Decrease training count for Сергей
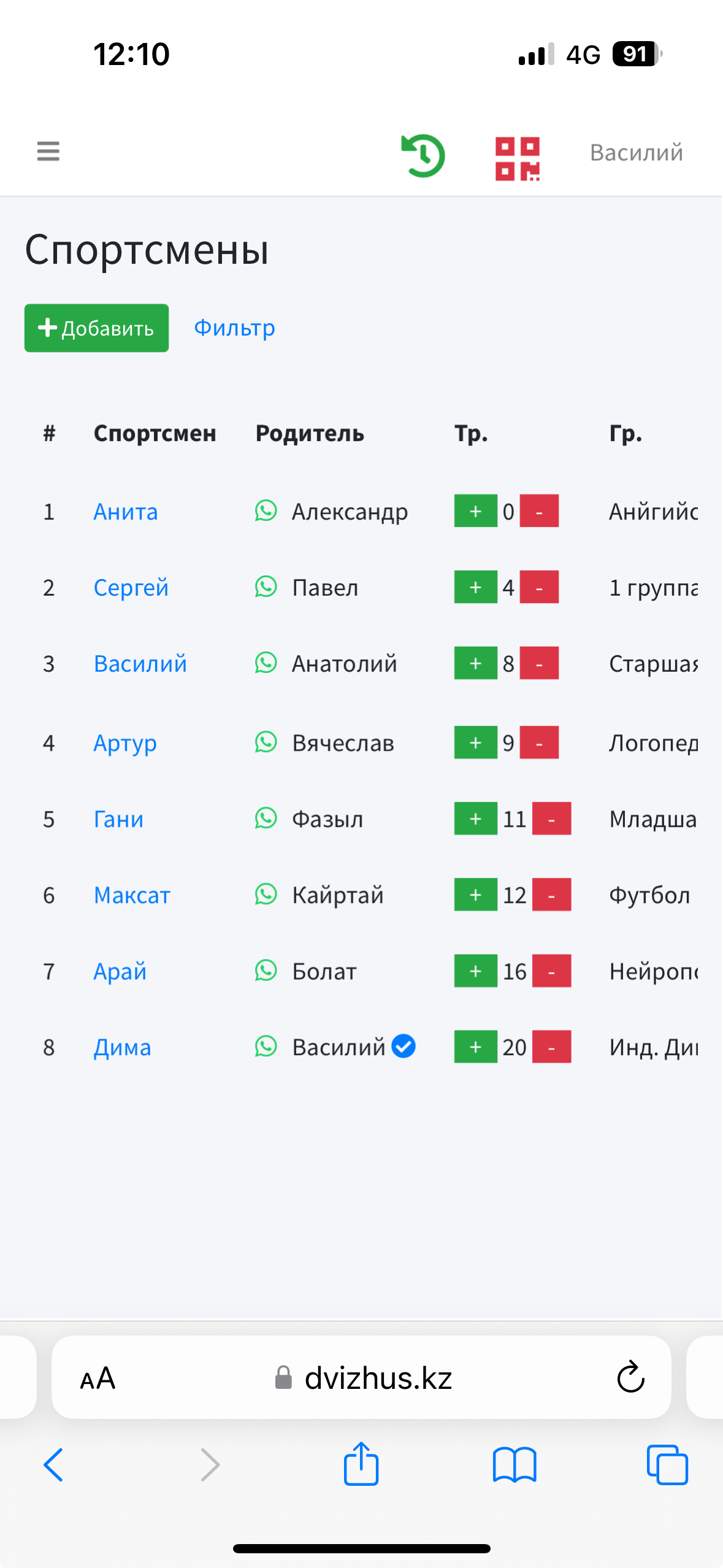Screen dimensions: 723x1568 (x=539, y=587)
